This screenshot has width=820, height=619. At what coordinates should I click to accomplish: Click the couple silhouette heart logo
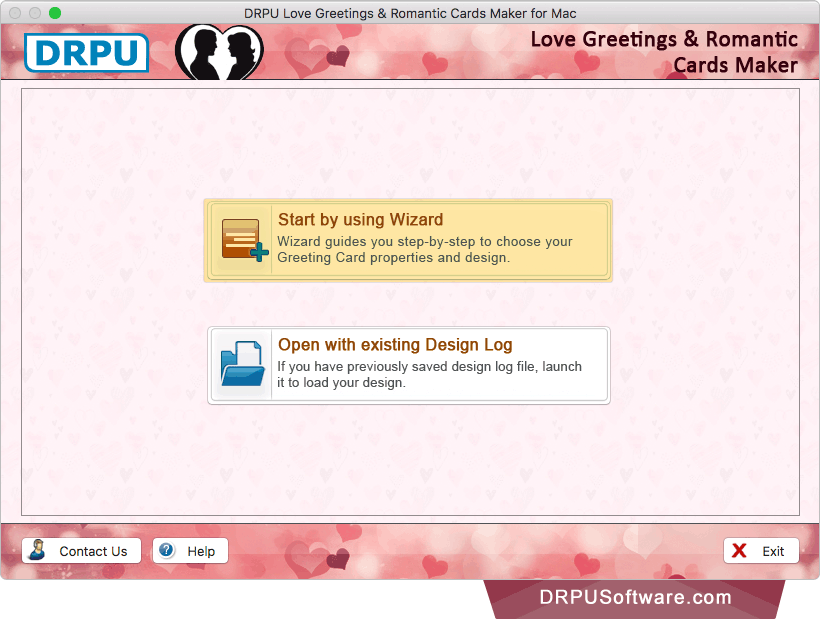[x=219, y=52]
